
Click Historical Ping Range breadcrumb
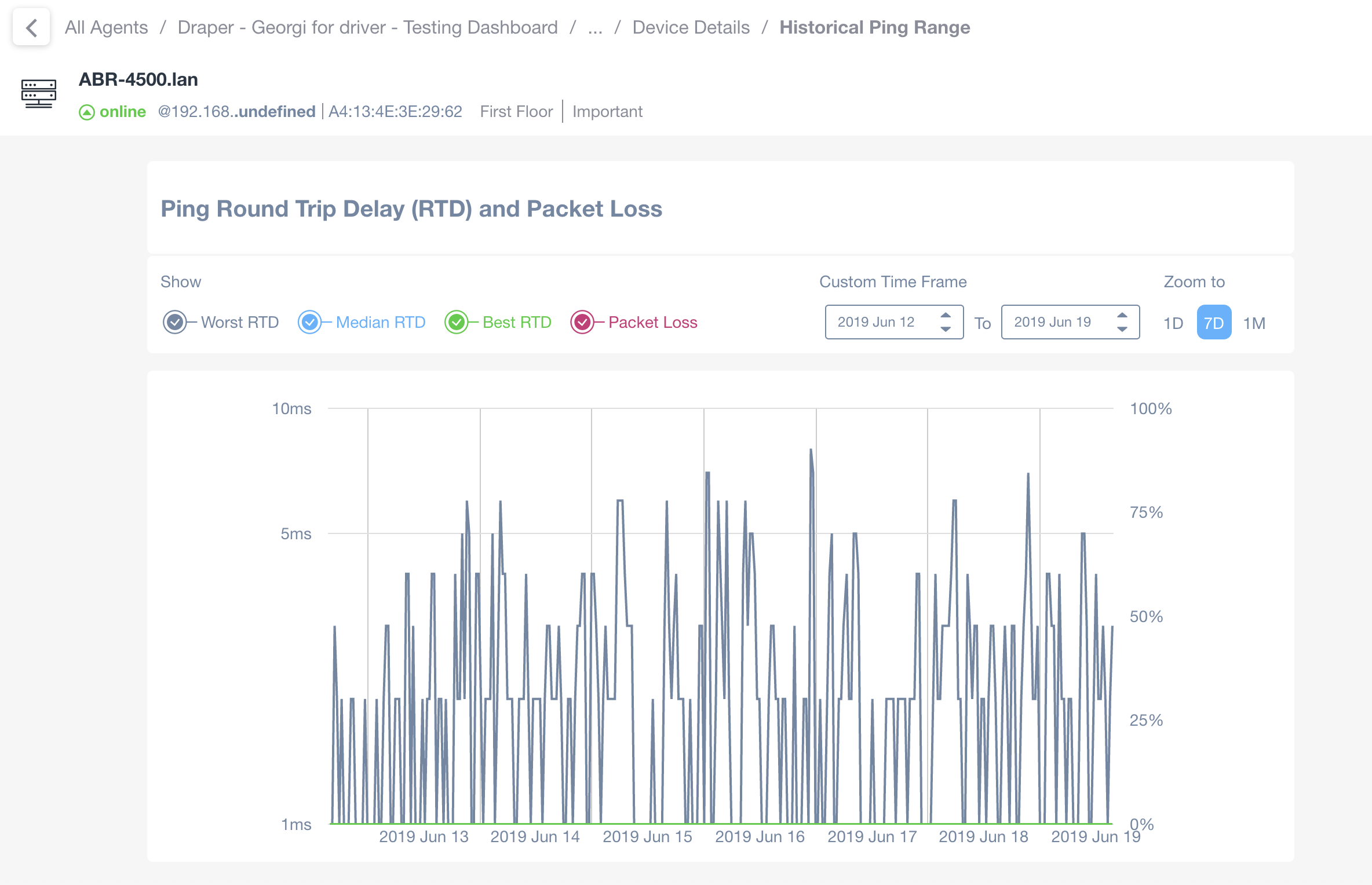point(874,27)
